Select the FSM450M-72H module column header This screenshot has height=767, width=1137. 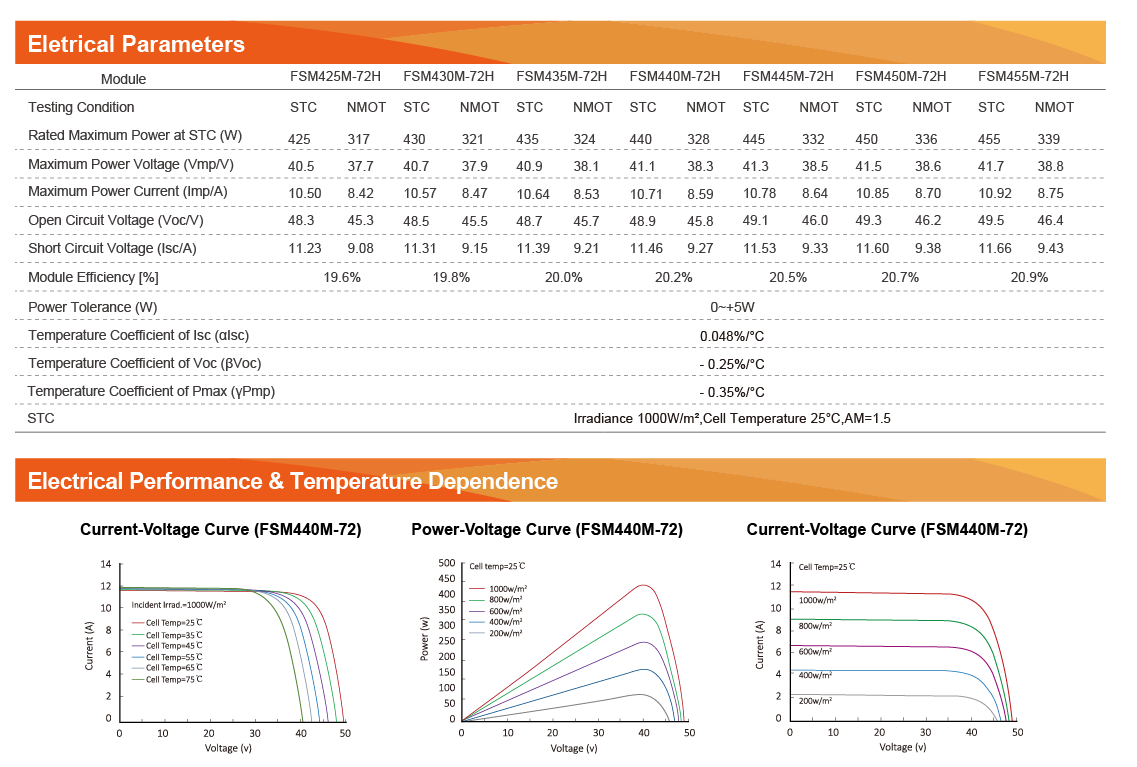[901, 76]
